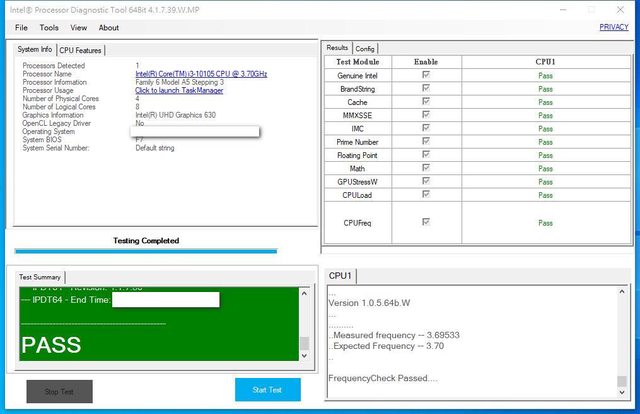Screen dimensions: 640x414
Task: Select the Results tab
Action: pos(337,47)
